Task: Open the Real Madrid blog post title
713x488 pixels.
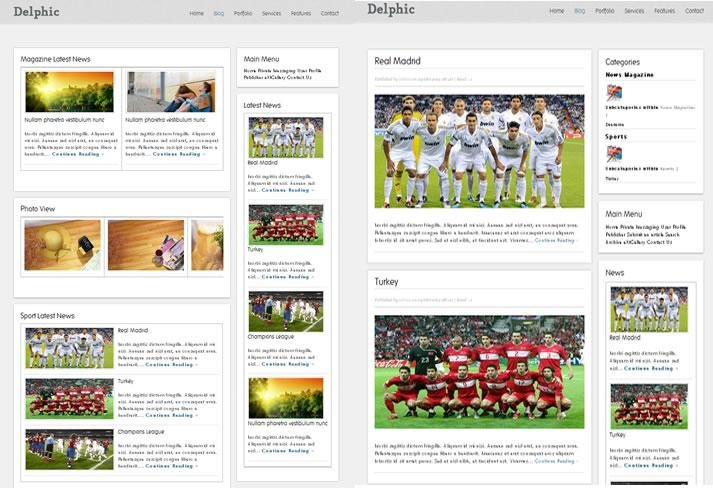Action: coord(397,61)
